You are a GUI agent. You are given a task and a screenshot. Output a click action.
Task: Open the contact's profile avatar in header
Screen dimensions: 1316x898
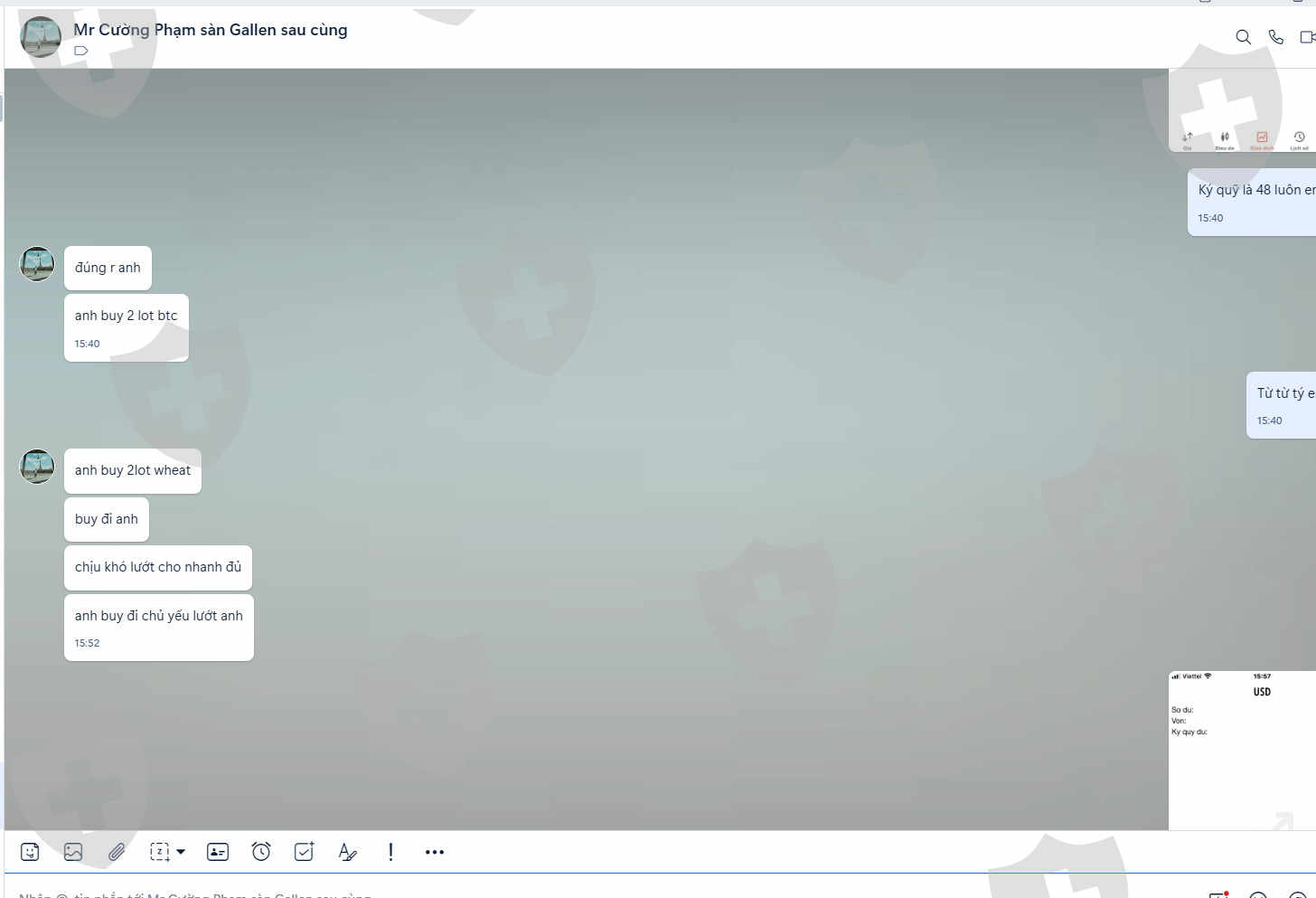[41, 37]
